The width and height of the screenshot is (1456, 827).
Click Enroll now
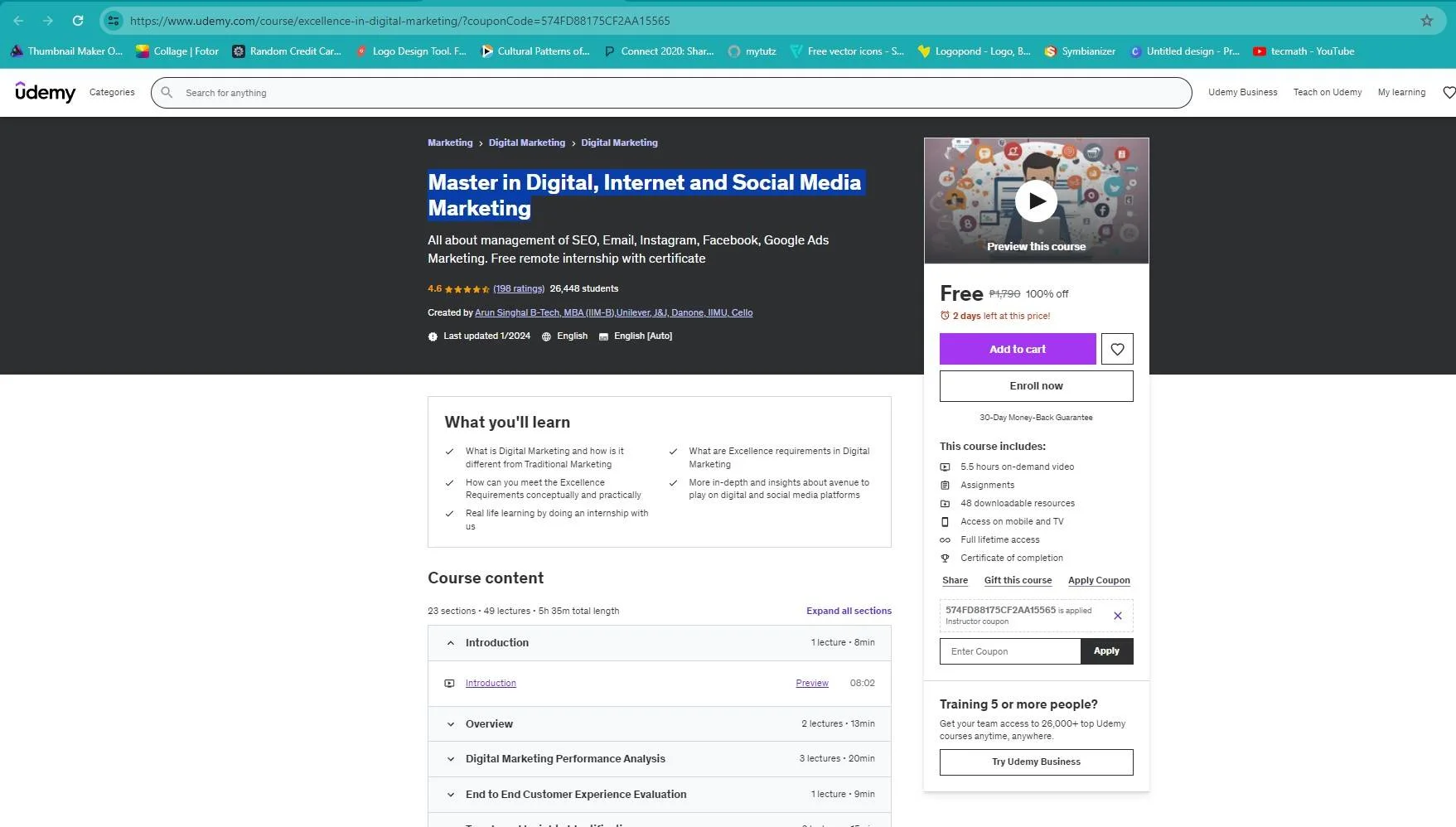click(x=1036, y=386)
